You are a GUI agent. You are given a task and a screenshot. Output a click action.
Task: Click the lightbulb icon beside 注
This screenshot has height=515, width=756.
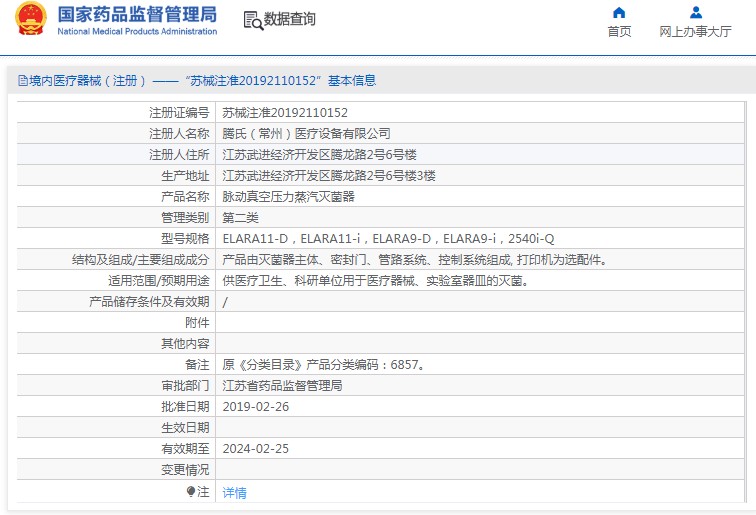[x=191, y=492]
